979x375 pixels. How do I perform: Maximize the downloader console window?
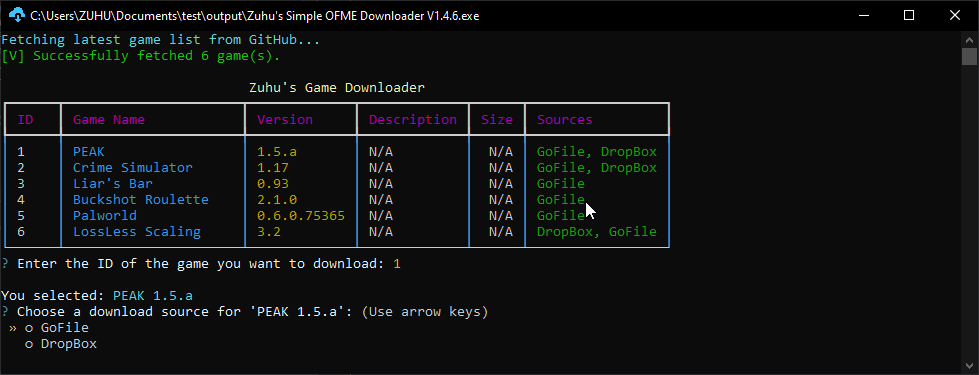pos(909,16)
